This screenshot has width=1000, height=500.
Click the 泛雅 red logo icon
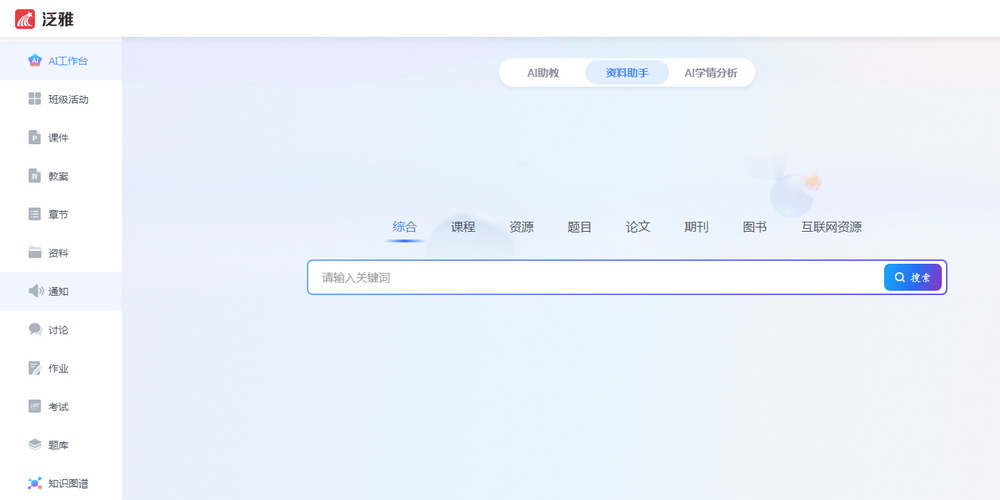(x=25, y=19)
